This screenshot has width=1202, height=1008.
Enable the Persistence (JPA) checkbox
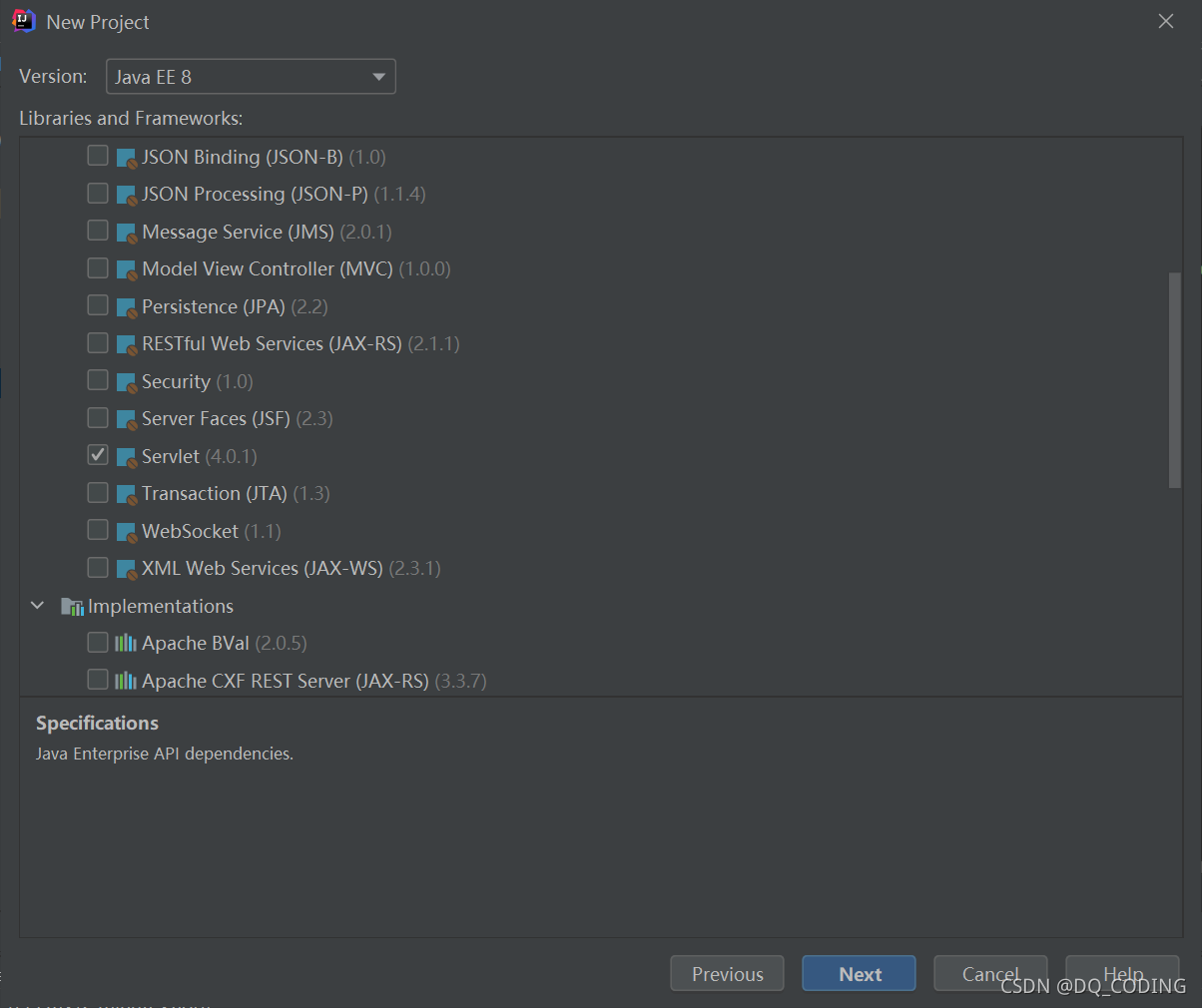98,305
